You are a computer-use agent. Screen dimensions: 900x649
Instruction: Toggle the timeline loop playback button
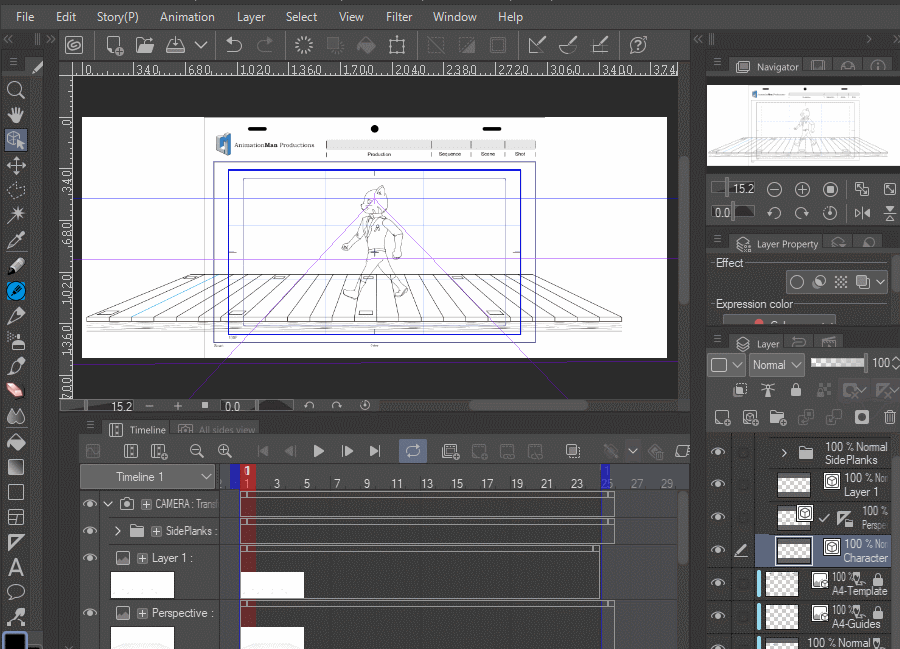pyautogui.click(x=413, y=451)
